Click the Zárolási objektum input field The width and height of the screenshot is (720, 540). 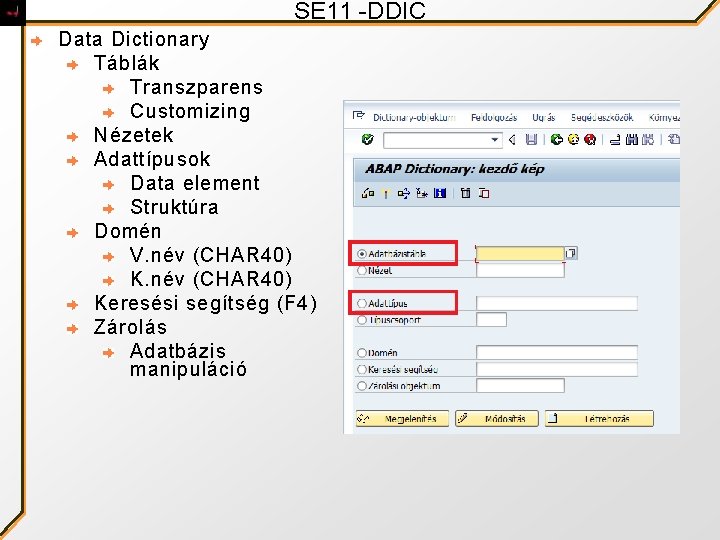(520, 386)
